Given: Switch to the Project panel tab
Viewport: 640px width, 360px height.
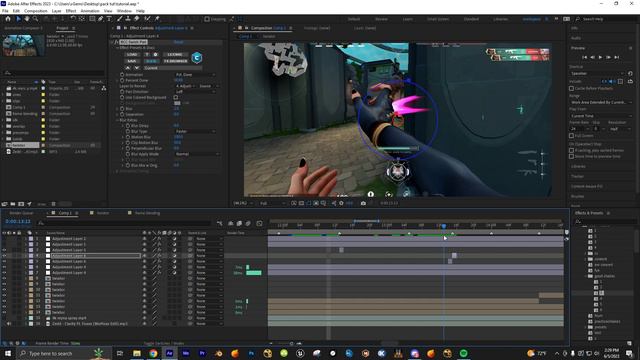Looking at the screenshot, I should 62,28.
